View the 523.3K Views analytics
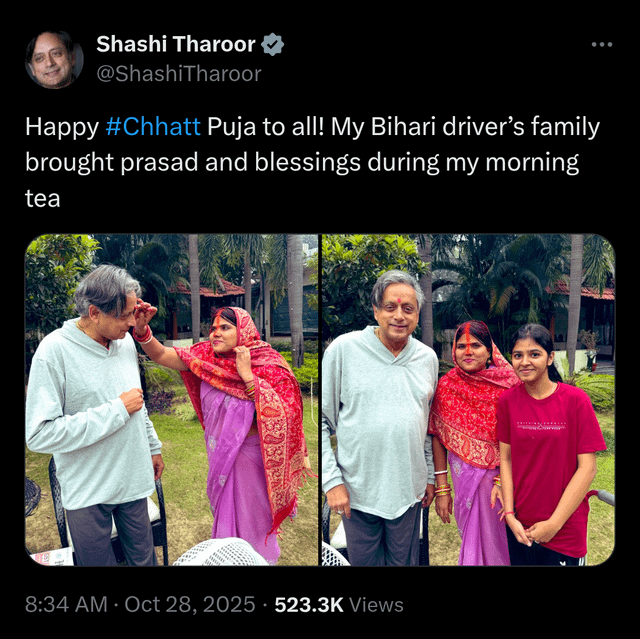Viewport: 640px width, 639px height. point(339,604)
